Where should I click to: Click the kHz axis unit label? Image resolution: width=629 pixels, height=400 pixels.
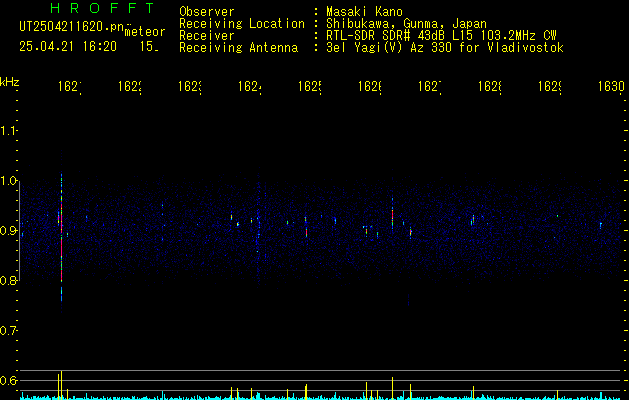click(9, 82)
